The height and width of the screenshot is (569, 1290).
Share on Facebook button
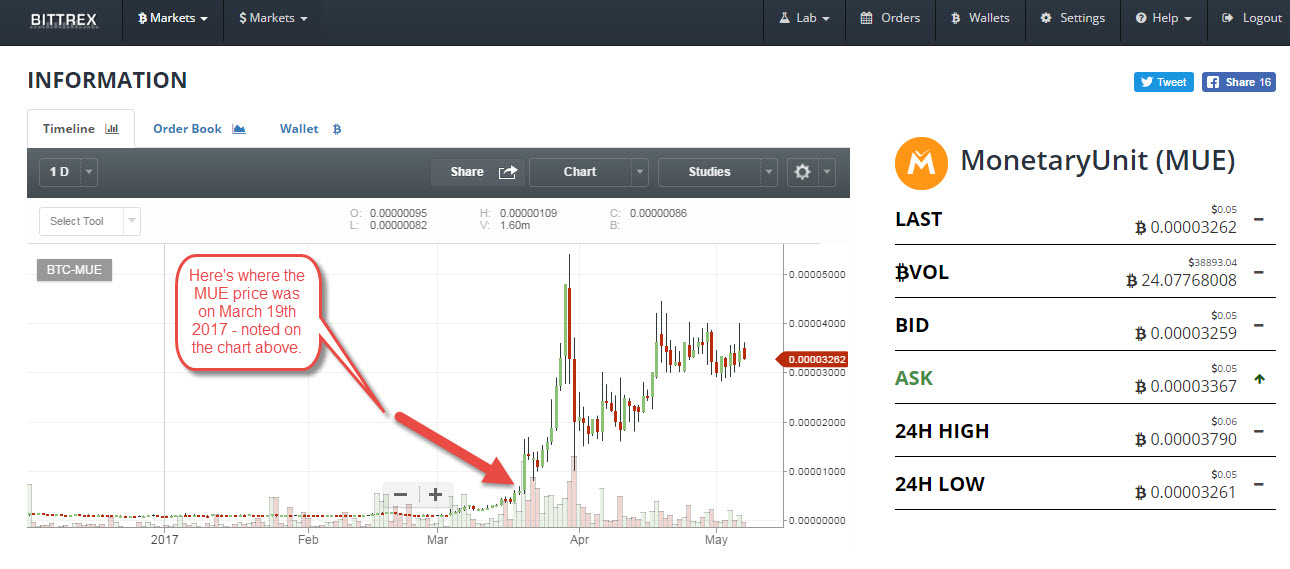tap(1238, 82)
